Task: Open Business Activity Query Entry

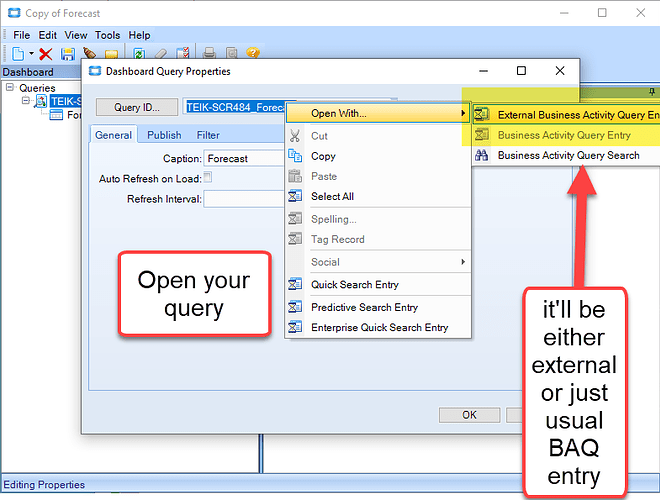Action: point(566,135)
